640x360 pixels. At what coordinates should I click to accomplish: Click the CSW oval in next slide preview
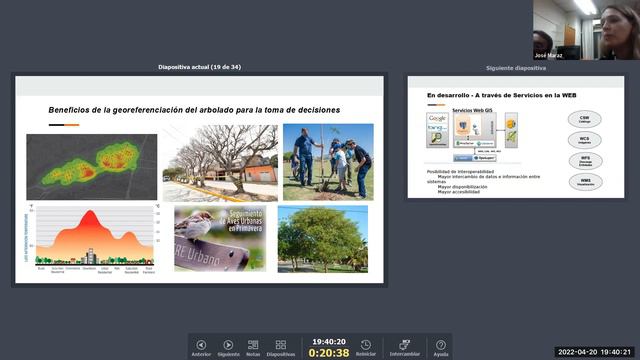click(584, 119)
